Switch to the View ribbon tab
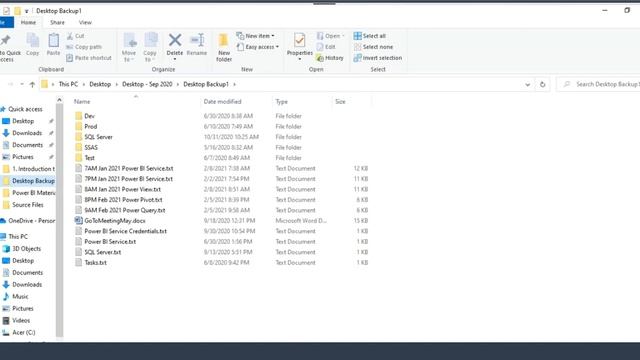Screen dimensions: 640x360 click(85, 22)
